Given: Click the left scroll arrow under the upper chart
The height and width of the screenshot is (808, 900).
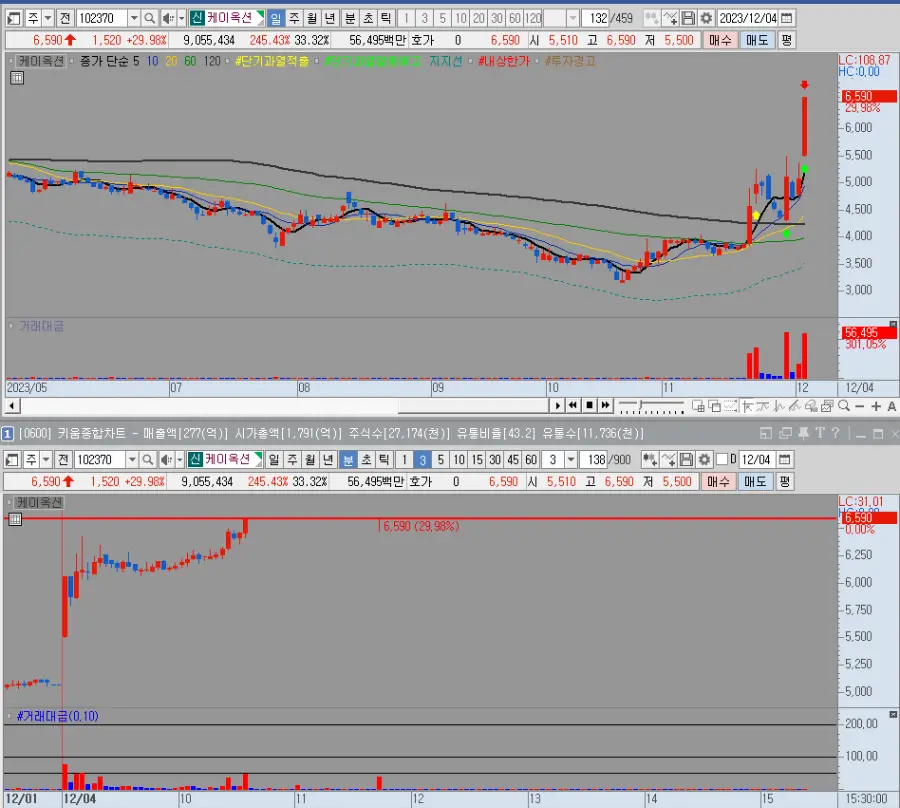Looking at the screenshot, I should (x=11, y=406).
